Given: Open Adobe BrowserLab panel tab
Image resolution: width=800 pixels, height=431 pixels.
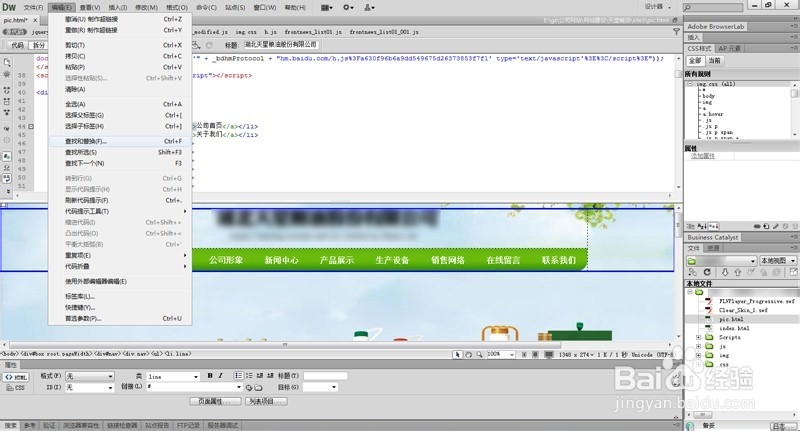Looking at the screenshot, I should click(x=715, y=27).
